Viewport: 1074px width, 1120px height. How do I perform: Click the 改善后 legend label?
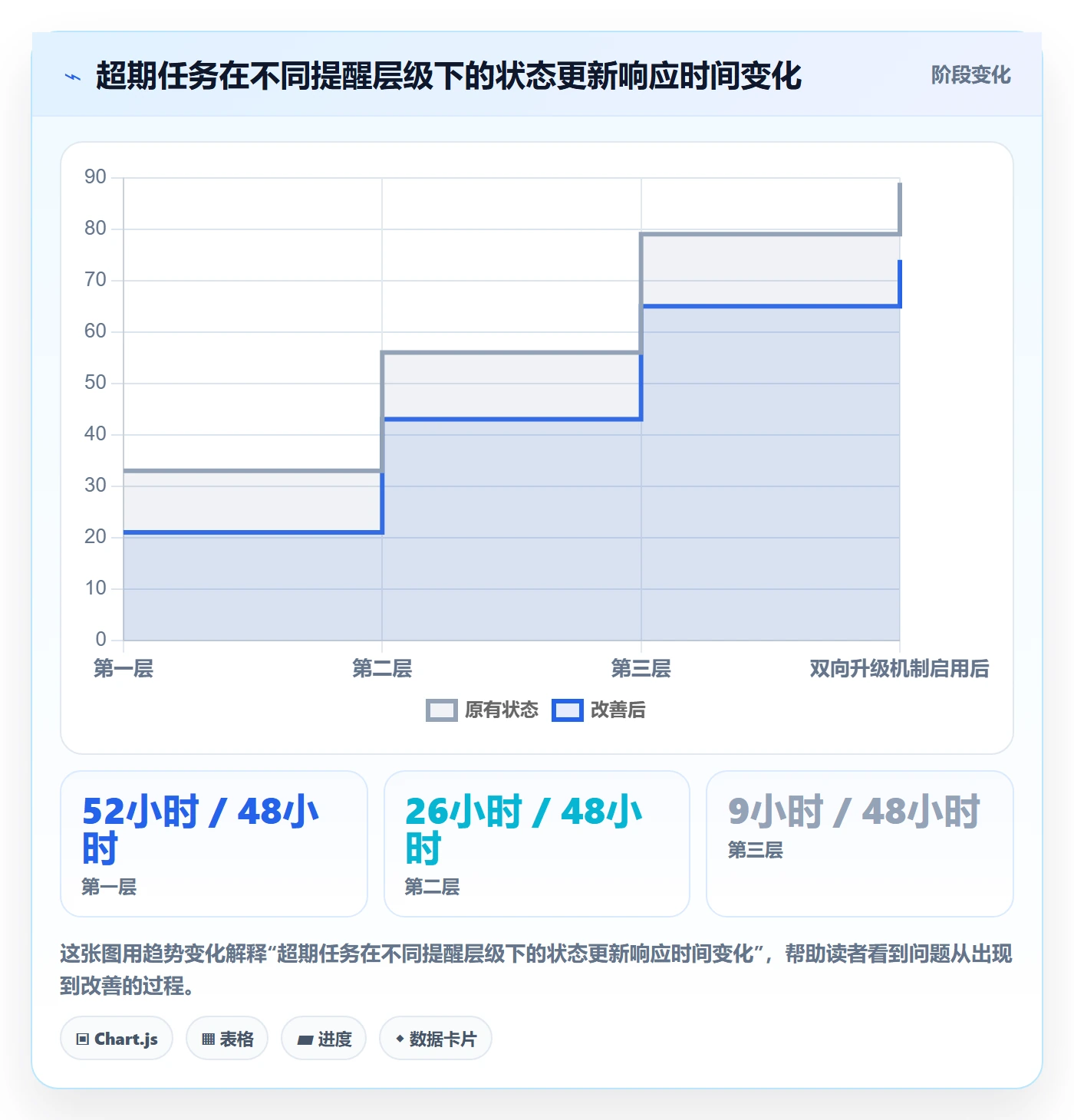point(618,710)
